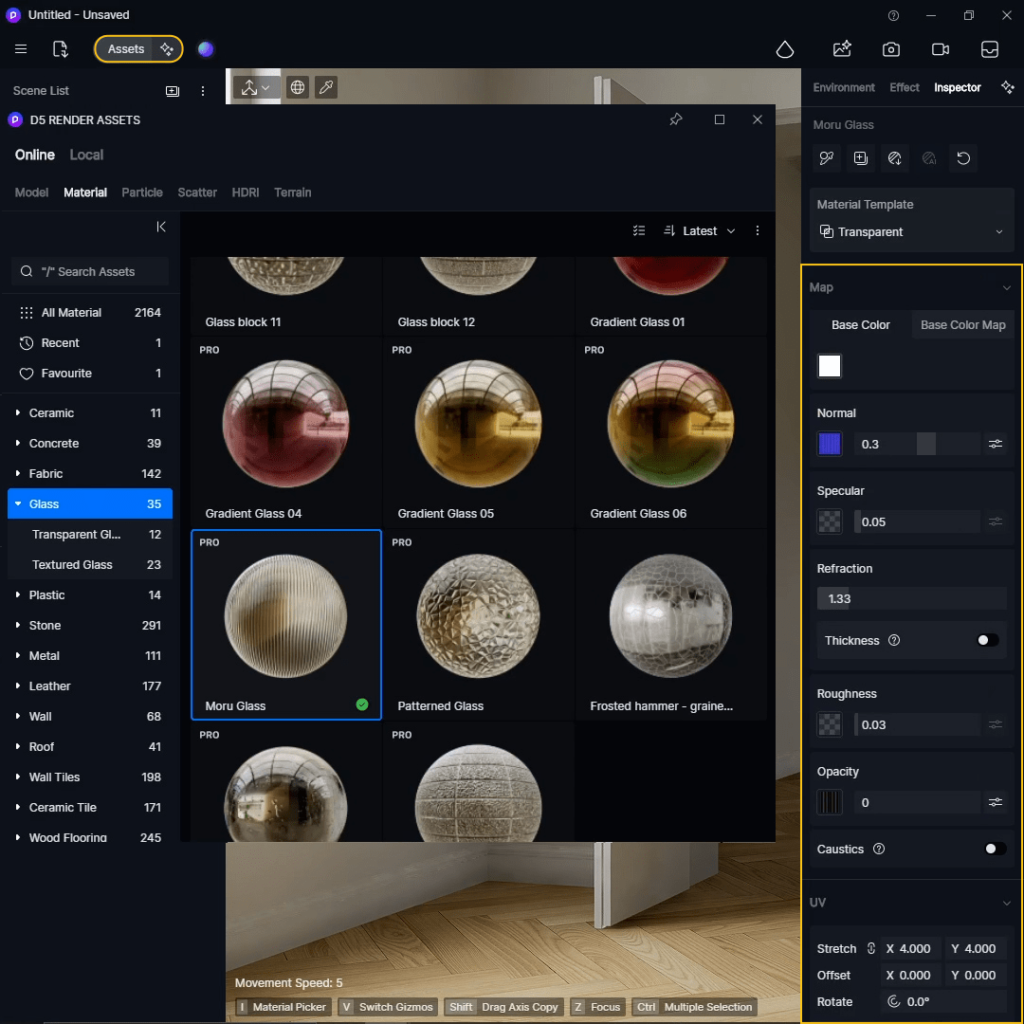Open the hamburger main menu
1024x1024 pixels.
[x=20, y=49]
